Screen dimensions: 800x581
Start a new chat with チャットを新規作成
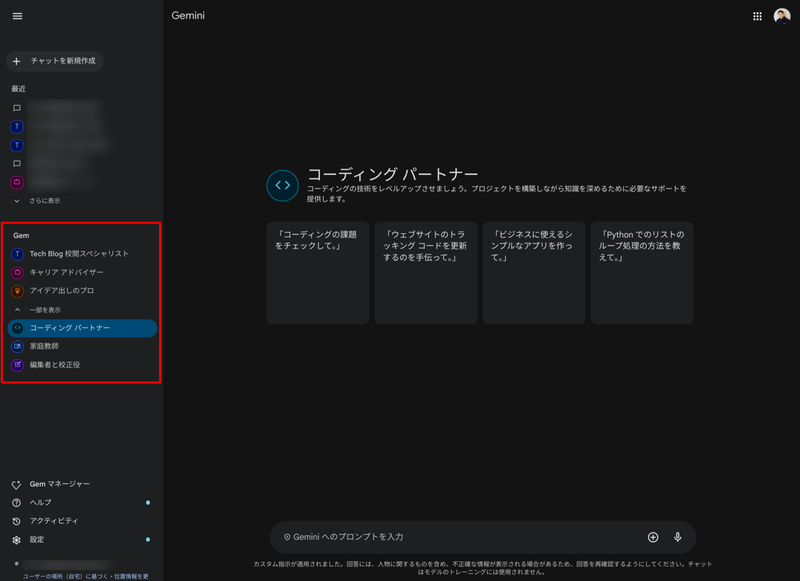pyautogui.click(x=55, y=61)
